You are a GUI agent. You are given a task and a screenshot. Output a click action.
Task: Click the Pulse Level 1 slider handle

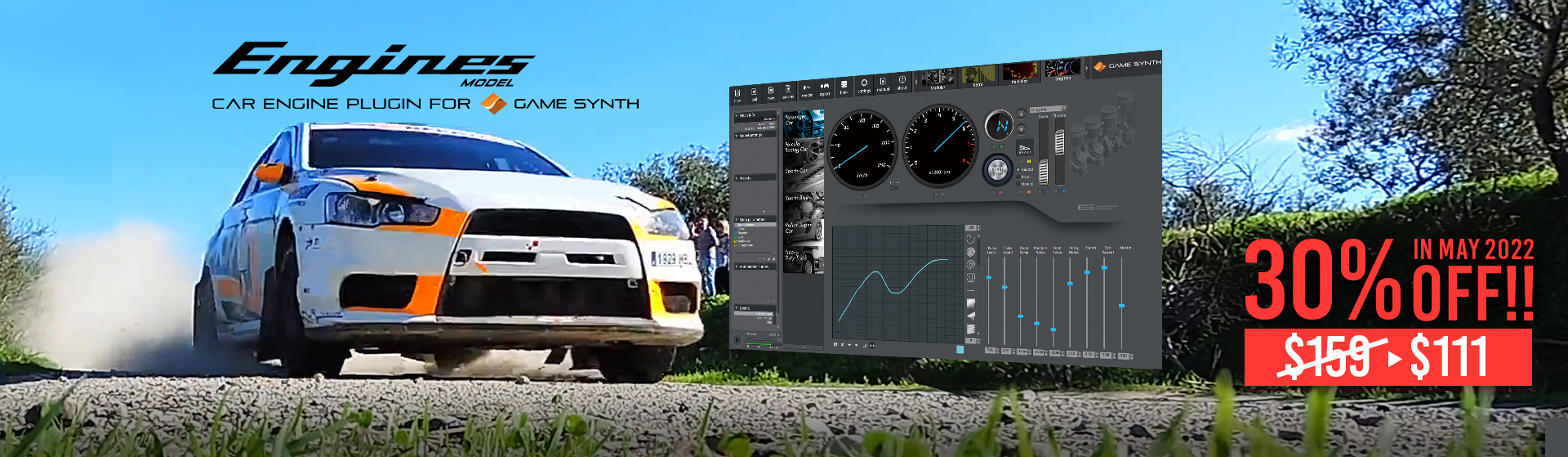coord(989,277)
